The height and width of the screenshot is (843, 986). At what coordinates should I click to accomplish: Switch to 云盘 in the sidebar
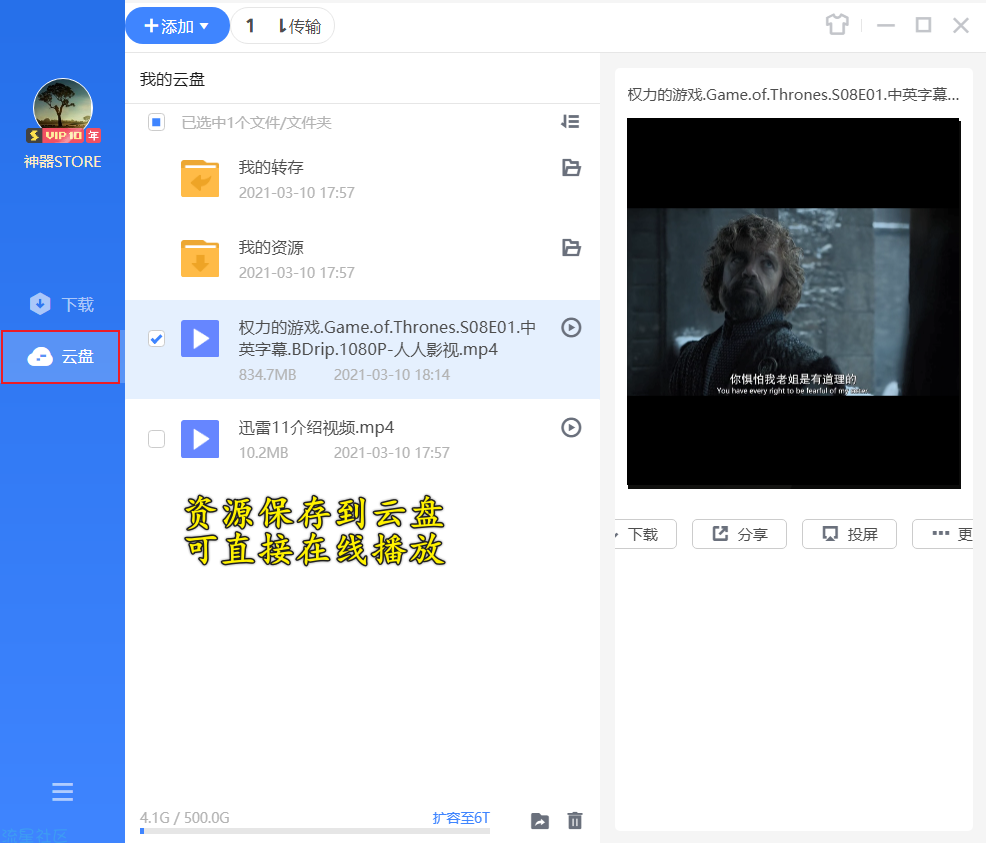click(x=60, y=356)
